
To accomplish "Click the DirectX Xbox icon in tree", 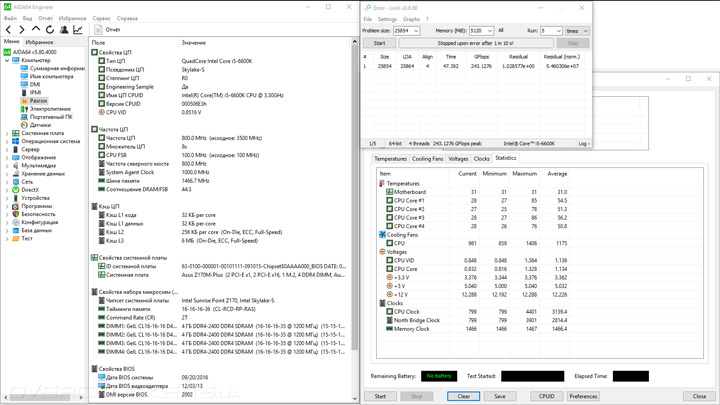I will (x=15, y=190).
